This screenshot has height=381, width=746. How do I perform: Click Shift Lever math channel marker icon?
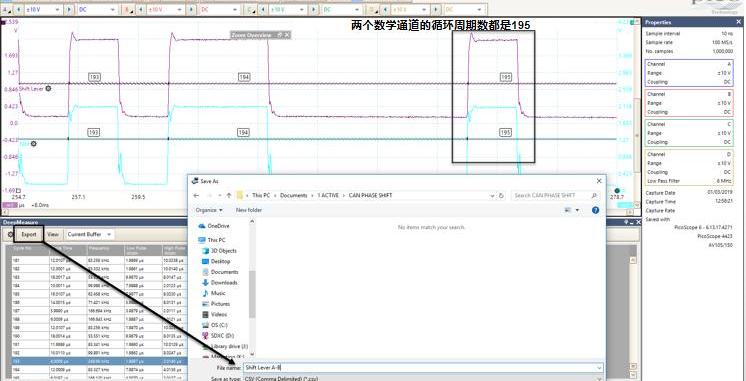[x=49, y=88]
